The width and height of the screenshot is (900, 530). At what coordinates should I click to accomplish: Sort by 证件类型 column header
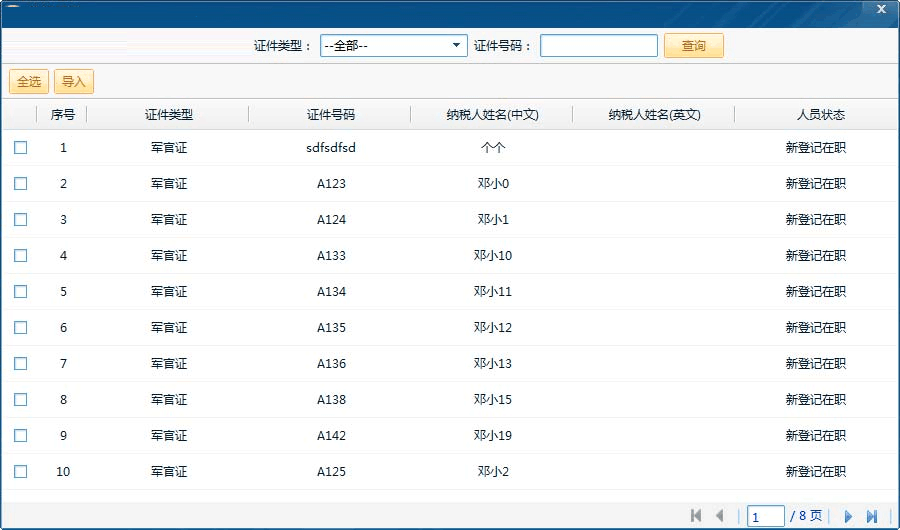[x=168, y=115]
